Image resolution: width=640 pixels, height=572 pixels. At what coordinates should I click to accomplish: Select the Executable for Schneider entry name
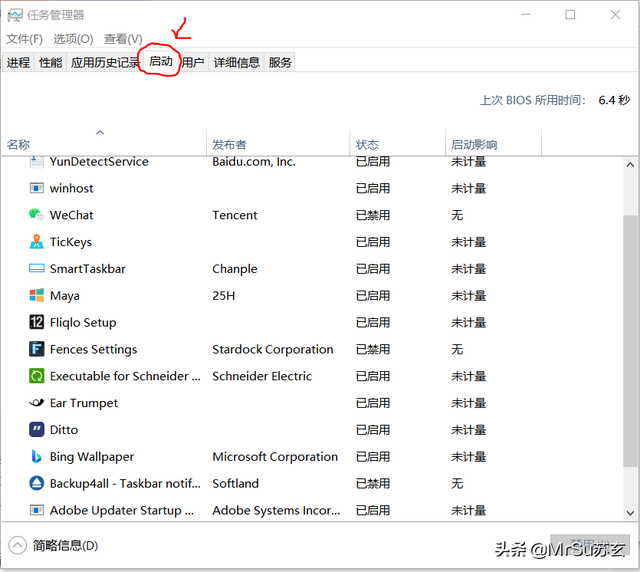(125, 376)
